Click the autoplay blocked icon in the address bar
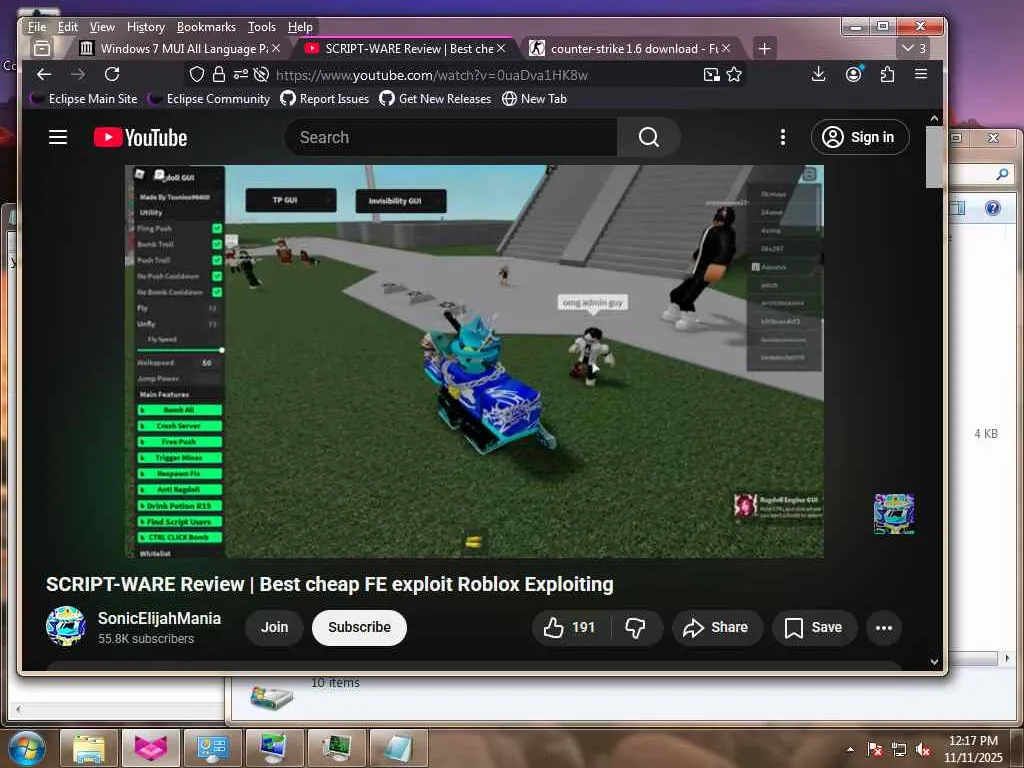This screenshot has height=768, width=1024. (x=261, y=74)
